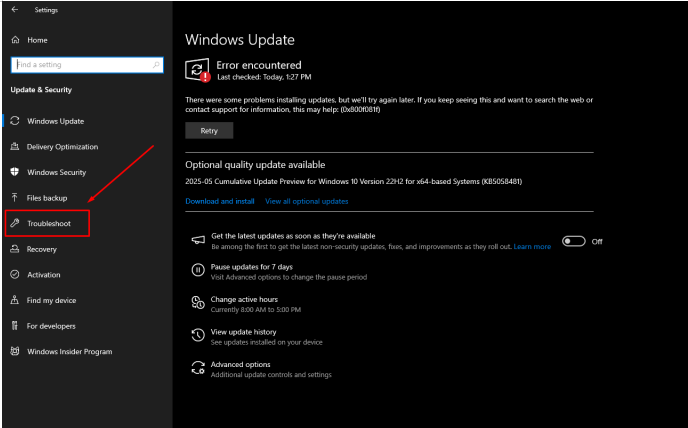Open the Home settings page
The image size is (688, 428).
[37, 40]
